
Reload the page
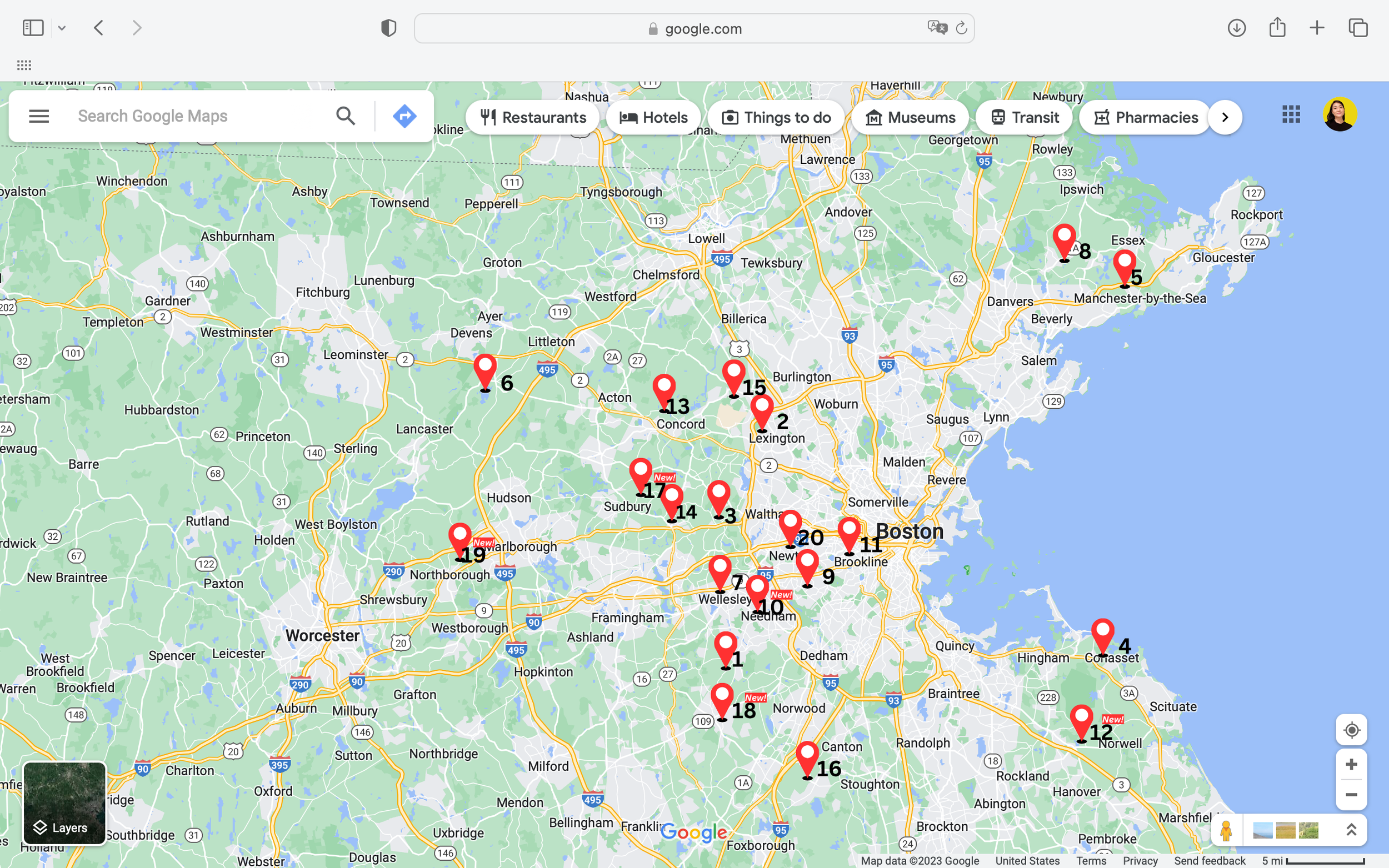click(x=961, y=28)
